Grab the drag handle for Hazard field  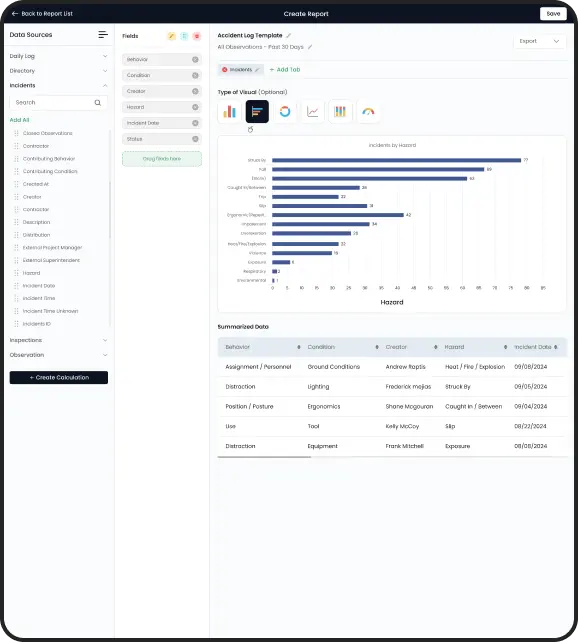point(16,273)
